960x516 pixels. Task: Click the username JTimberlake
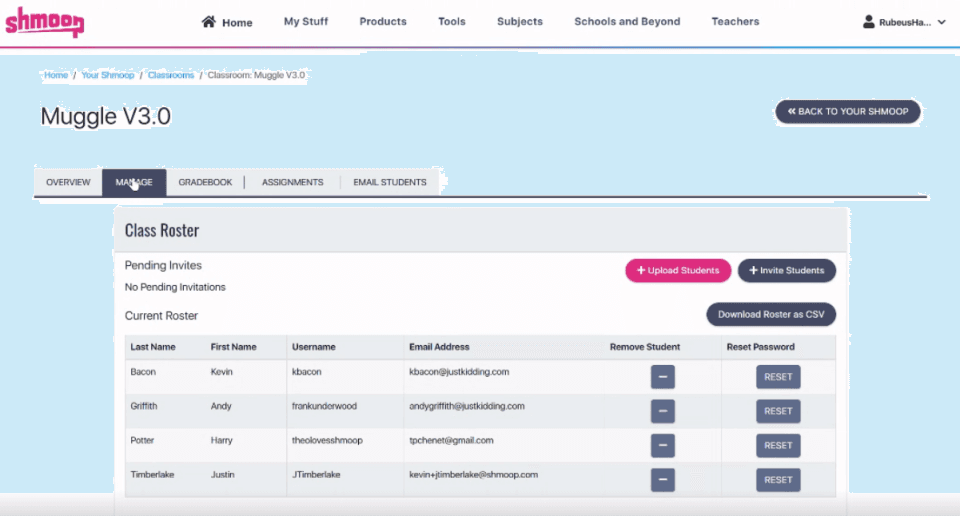(x=316, y=475)
